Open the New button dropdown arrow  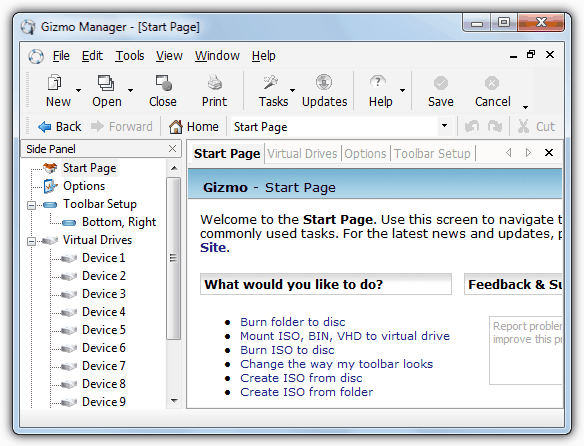pyautogui.click(x=78, y=91)
